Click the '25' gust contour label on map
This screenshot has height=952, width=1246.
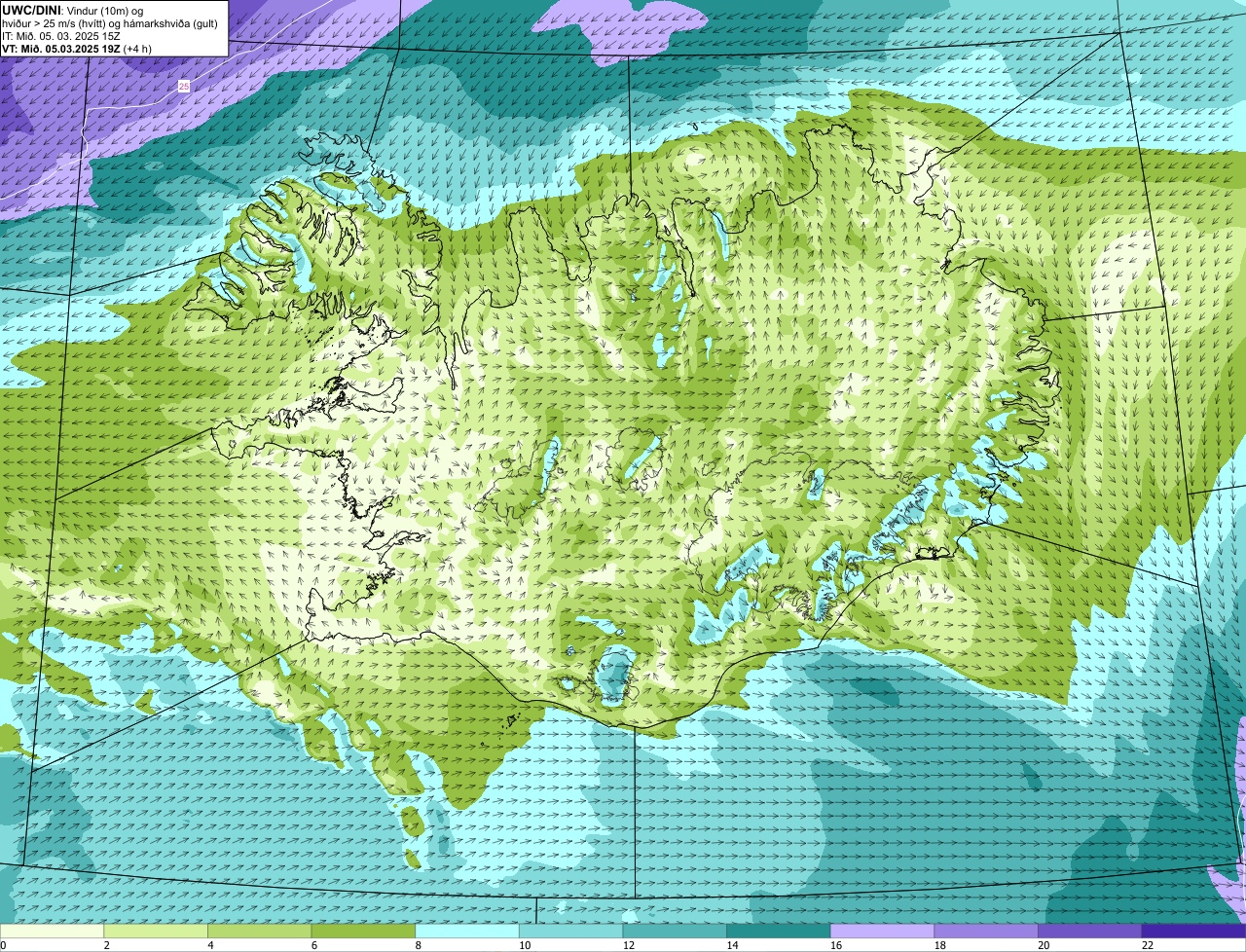pos(184,87)
